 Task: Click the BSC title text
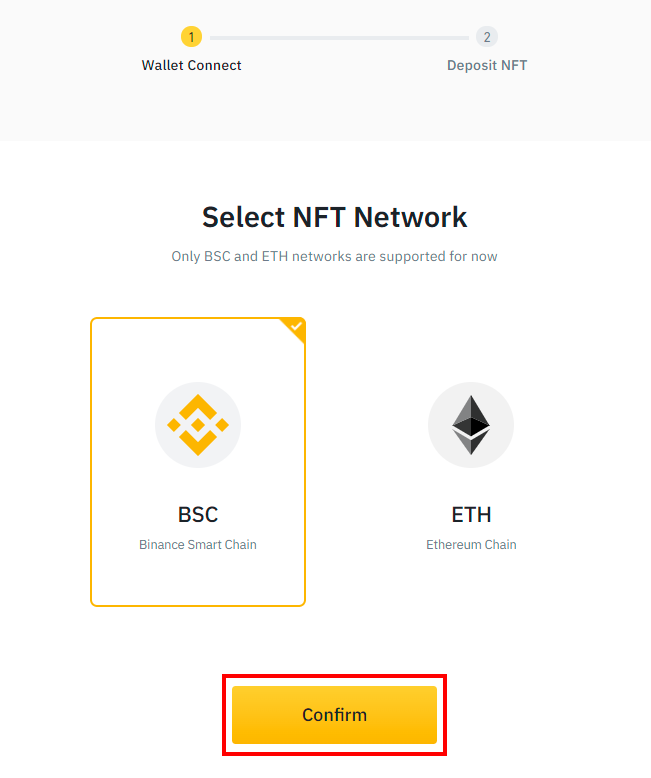click(x=198, y=515)
